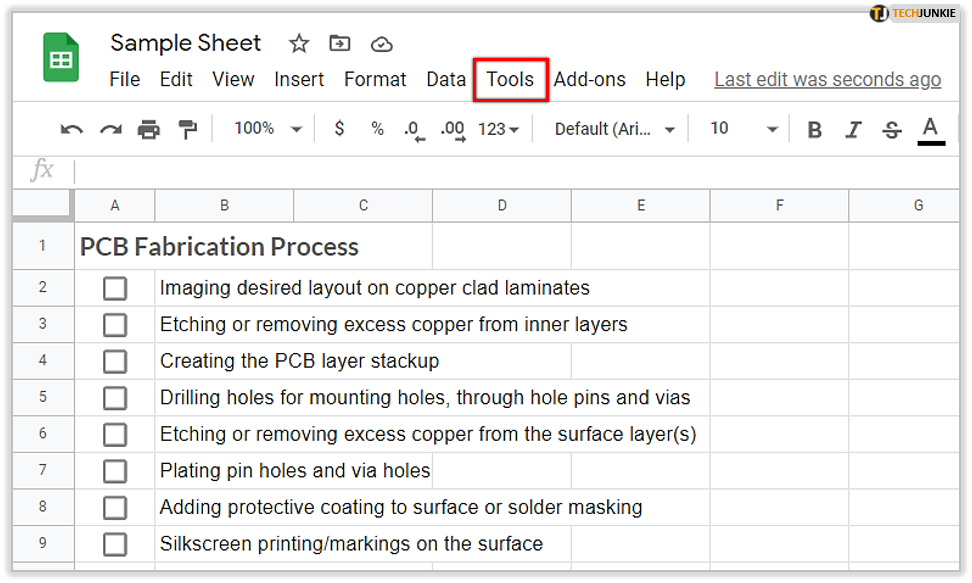Click the Undo arrow icon
The height and width of the screenshot is (583, 972).
pos(71,129)
